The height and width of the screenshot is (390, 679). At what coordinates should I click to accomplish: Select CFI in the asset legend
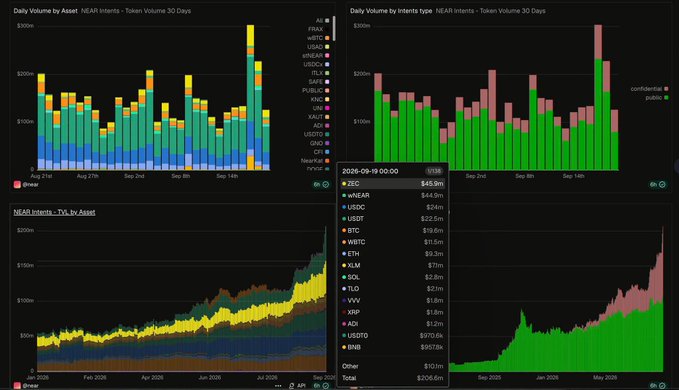[321, 152]
